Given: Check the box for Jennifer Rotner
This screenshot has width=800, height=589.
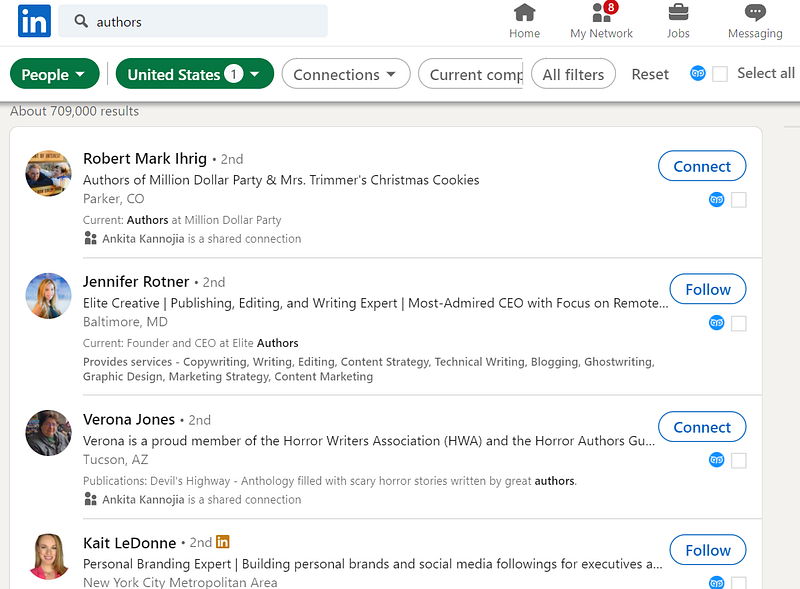Looking at the screenshot, I should pyautogui.click(x=739, y=323).
